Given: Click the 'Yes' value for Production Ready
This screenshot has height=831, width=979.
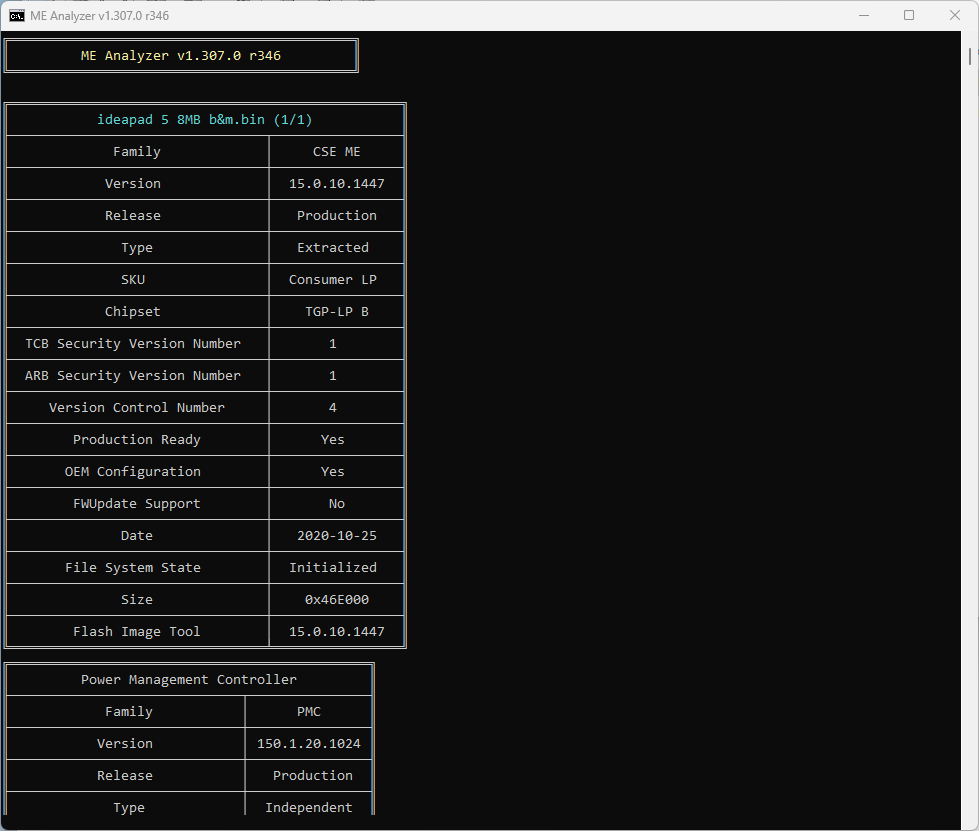Looking at the screenshot, I should (333, 440).
